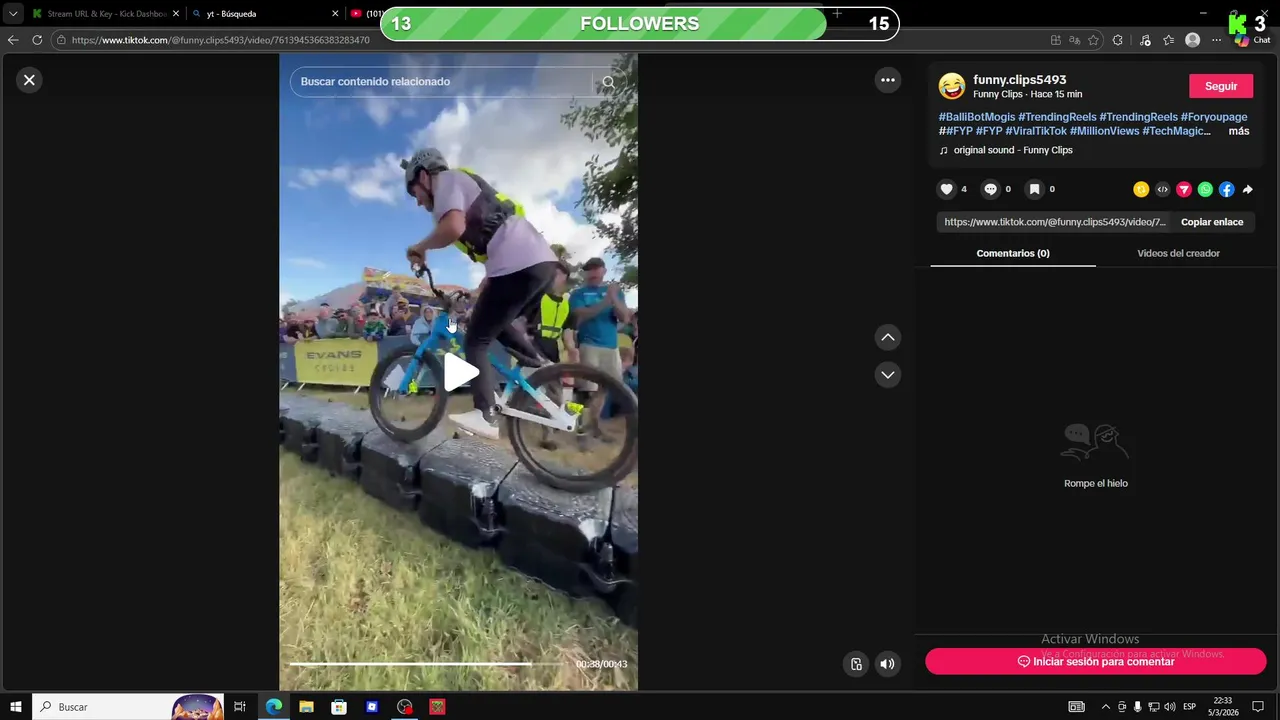The width and height of the screenshot is (1280, 720).
Task: Share the video to Facebook
Action: tap(1226, 189)
